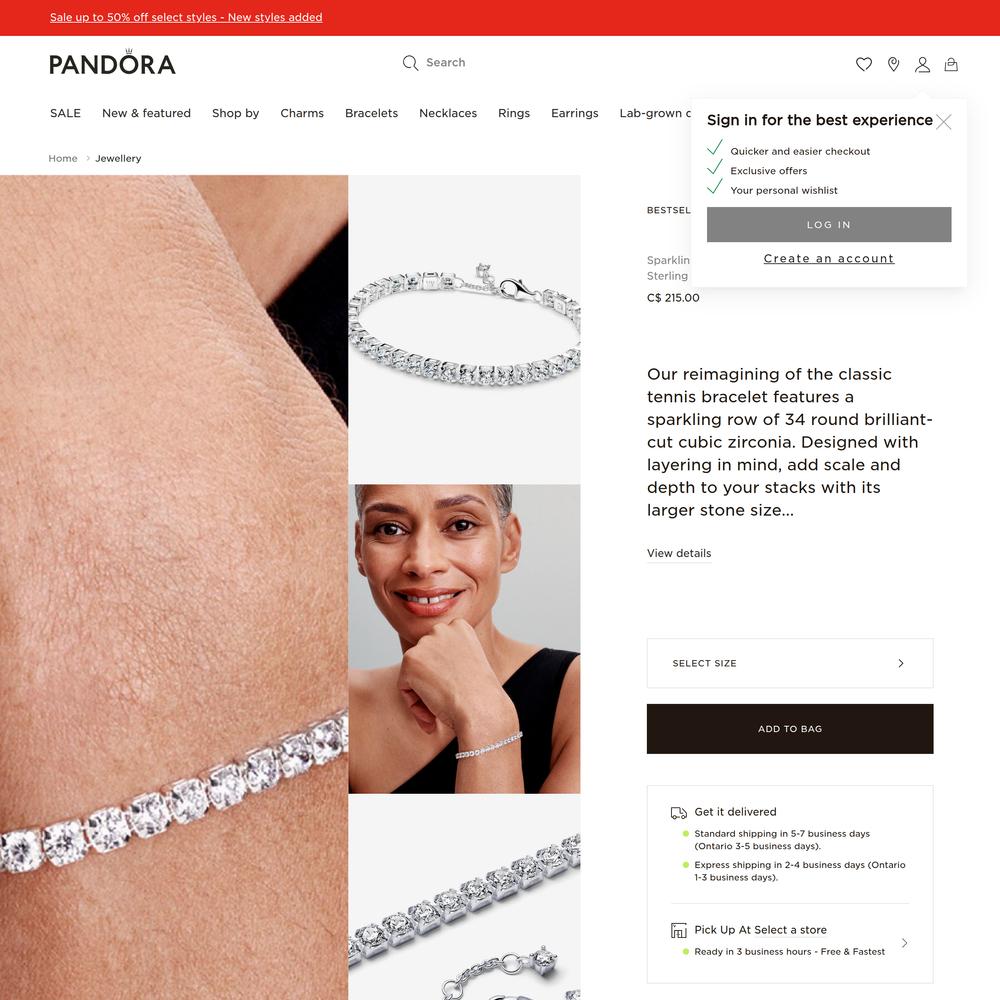Open the wishlist heart icon

[864, 64]
